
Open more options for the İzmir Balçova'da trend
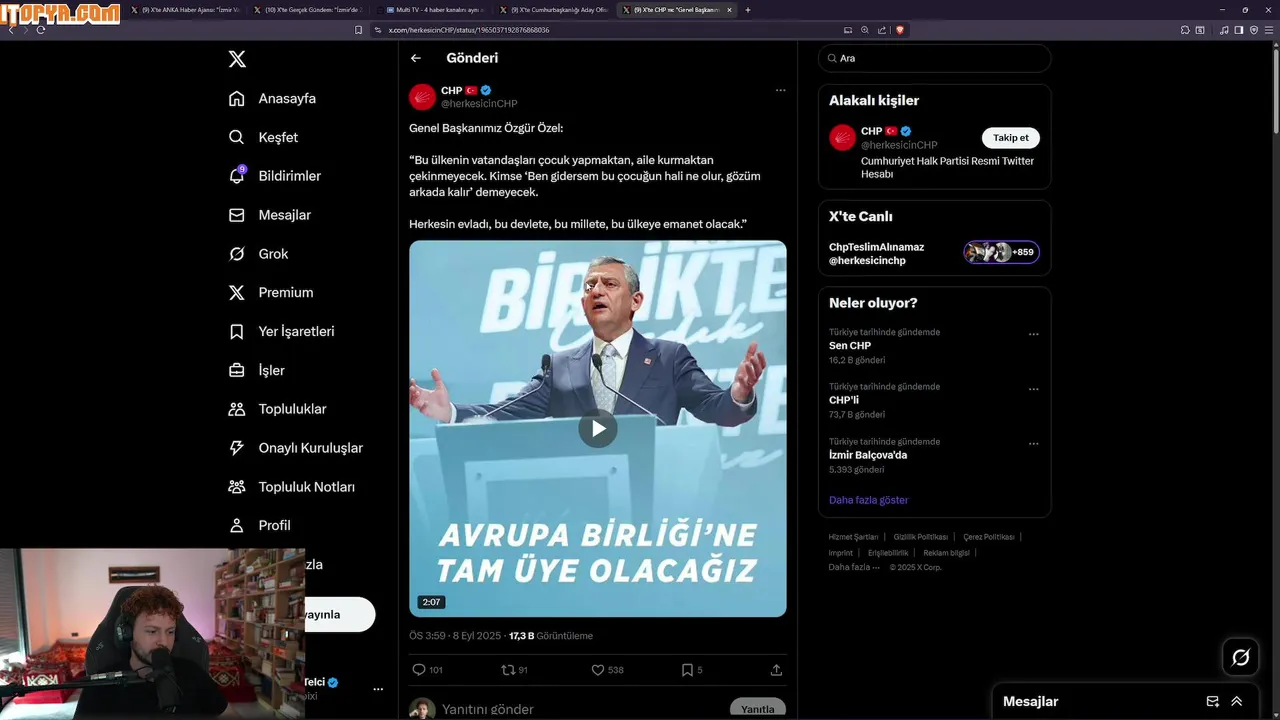pos(1033,443)
